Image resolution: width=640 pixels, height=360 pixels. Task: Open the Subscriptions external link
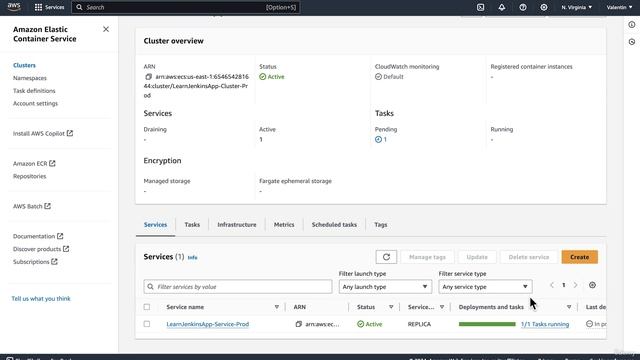[x=35, y=262]
